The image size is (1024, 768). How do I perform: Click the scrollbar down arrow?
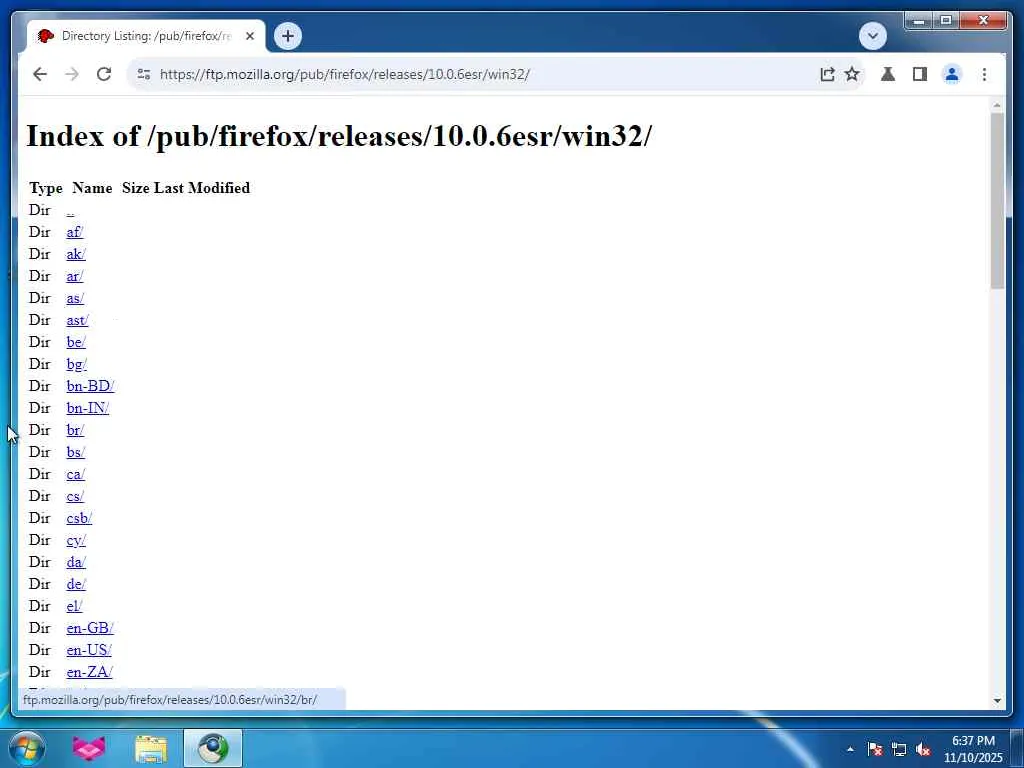[x=997, y=701]
